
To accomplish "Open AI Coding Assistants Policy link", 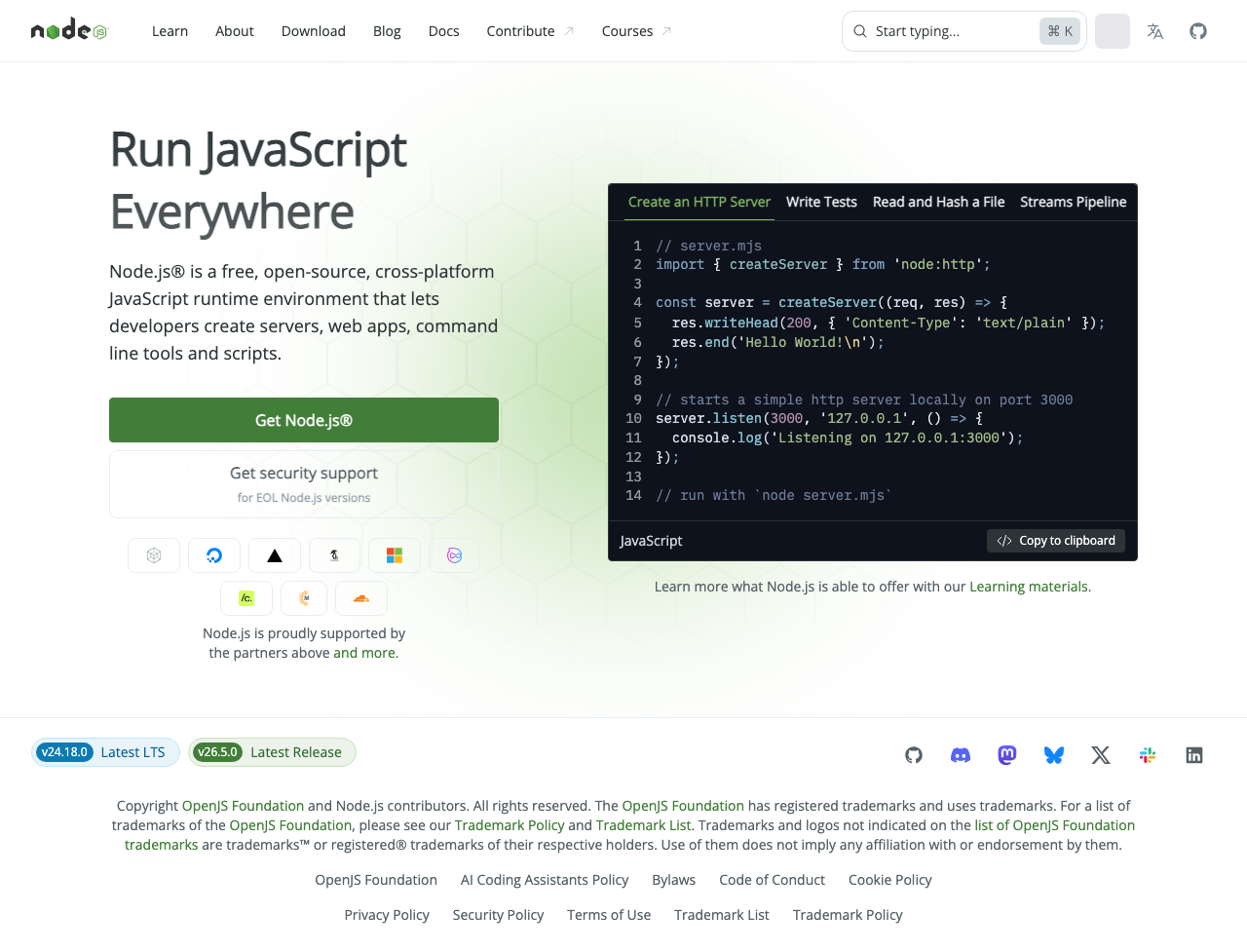I will point(545,880).
